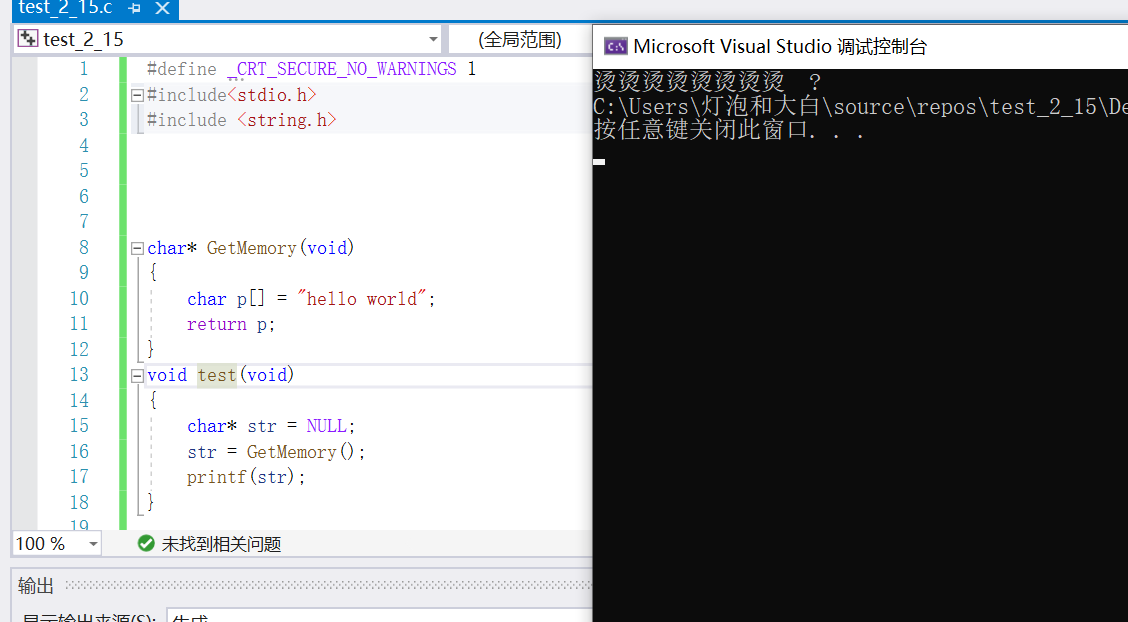Click the _CRT_SECURE_NO_WARNINGS macro on line 1
The height and width of the screenshot is (622, 1128).
coord(342,69)
